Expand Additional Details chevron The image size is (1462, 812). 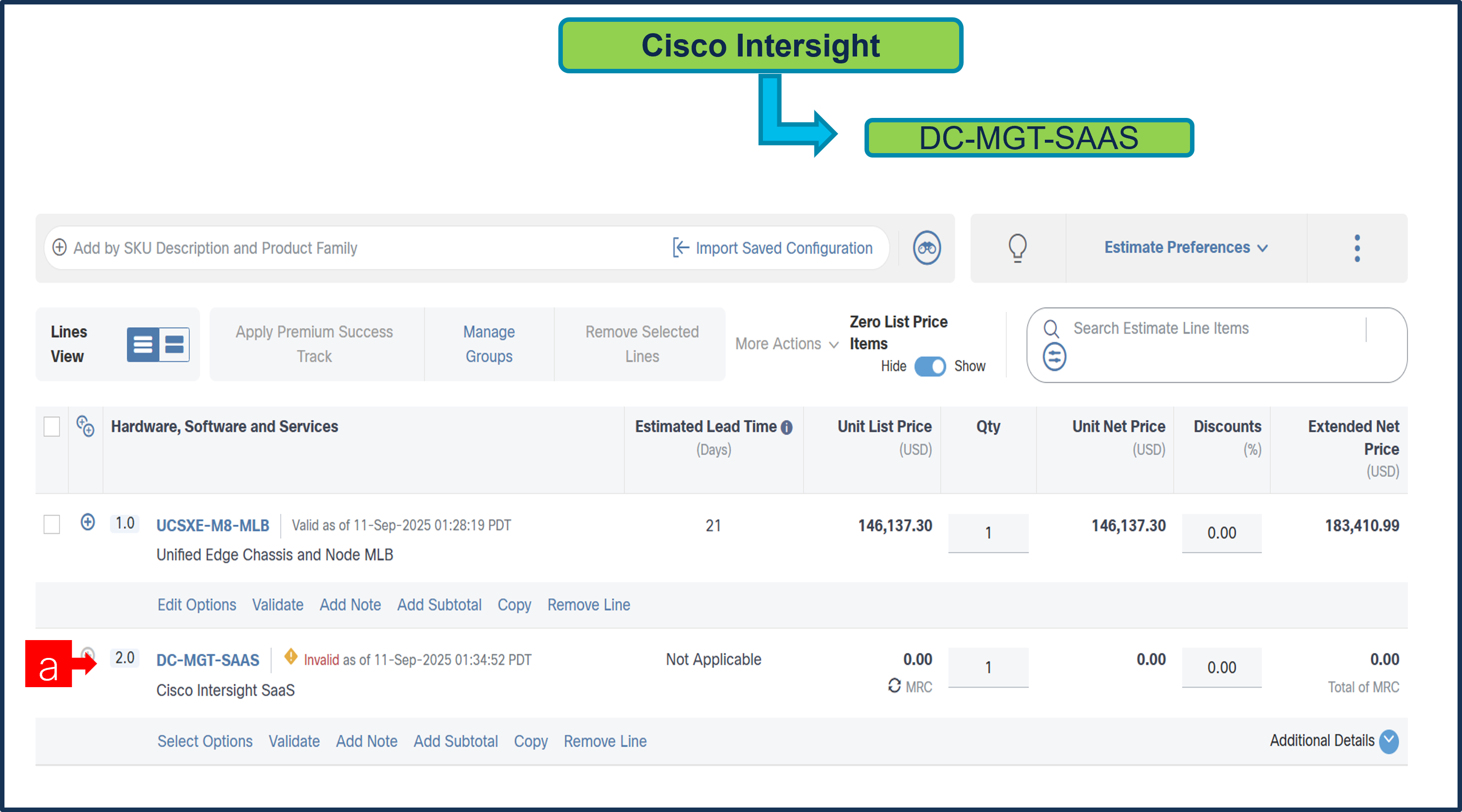pos(1388,741)
